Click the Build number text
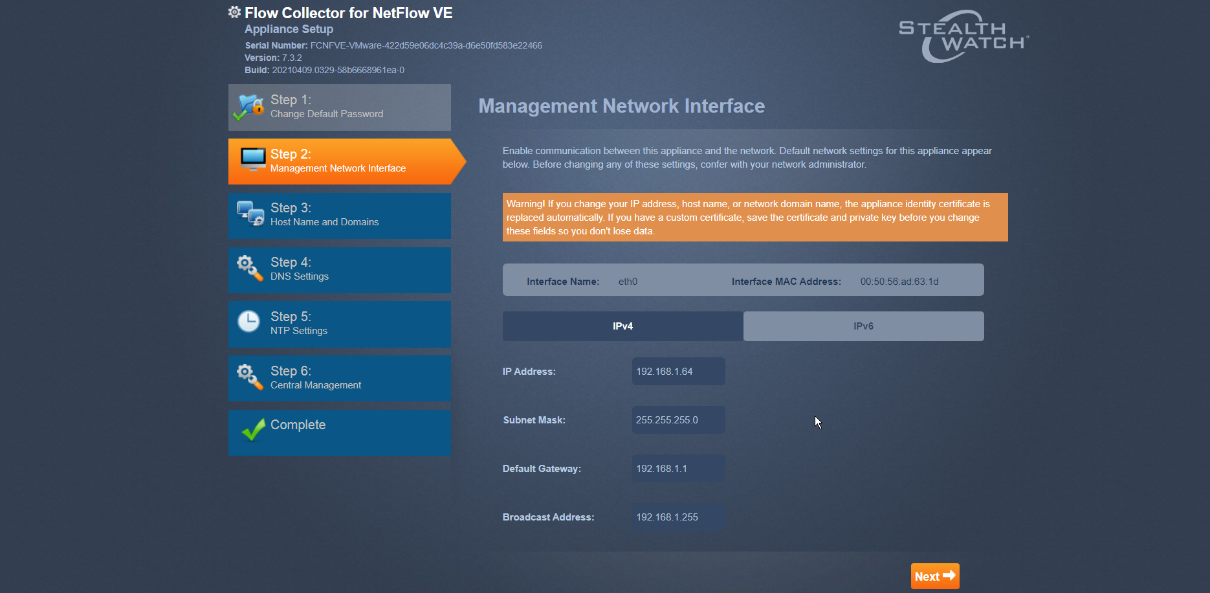Image resolution: width=1210 pixels, height=593 pixels. click(325, 70)
